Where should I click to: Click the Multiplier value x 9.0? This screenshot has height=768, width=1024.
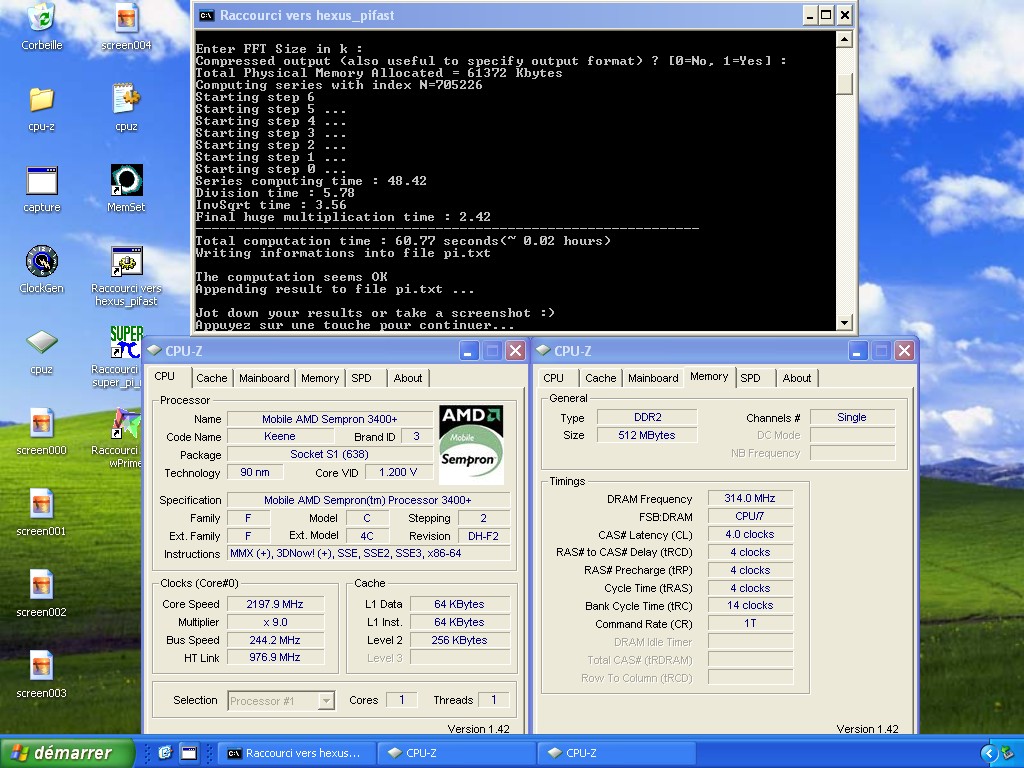point(275,622)
